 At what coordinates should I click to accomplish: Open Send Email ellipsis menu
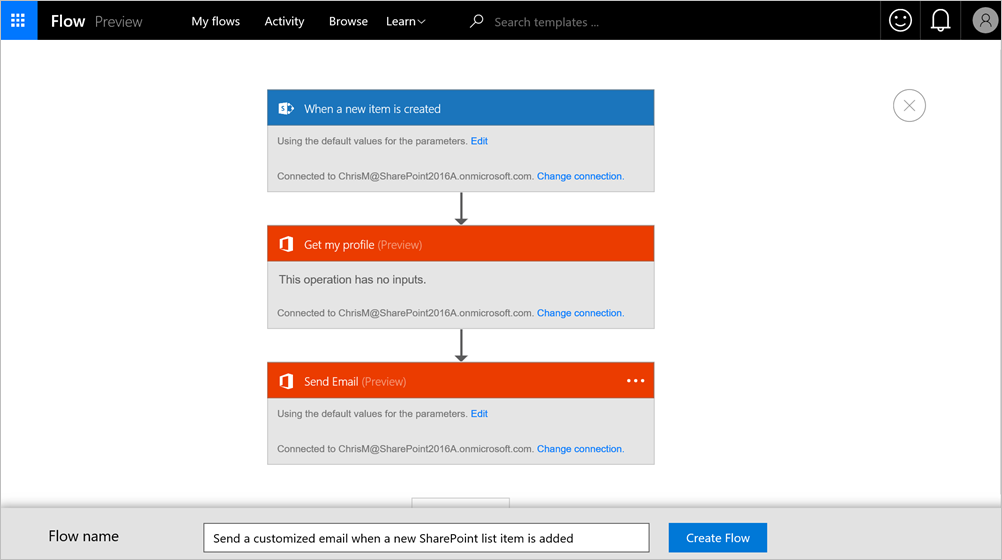click(635, 380)
